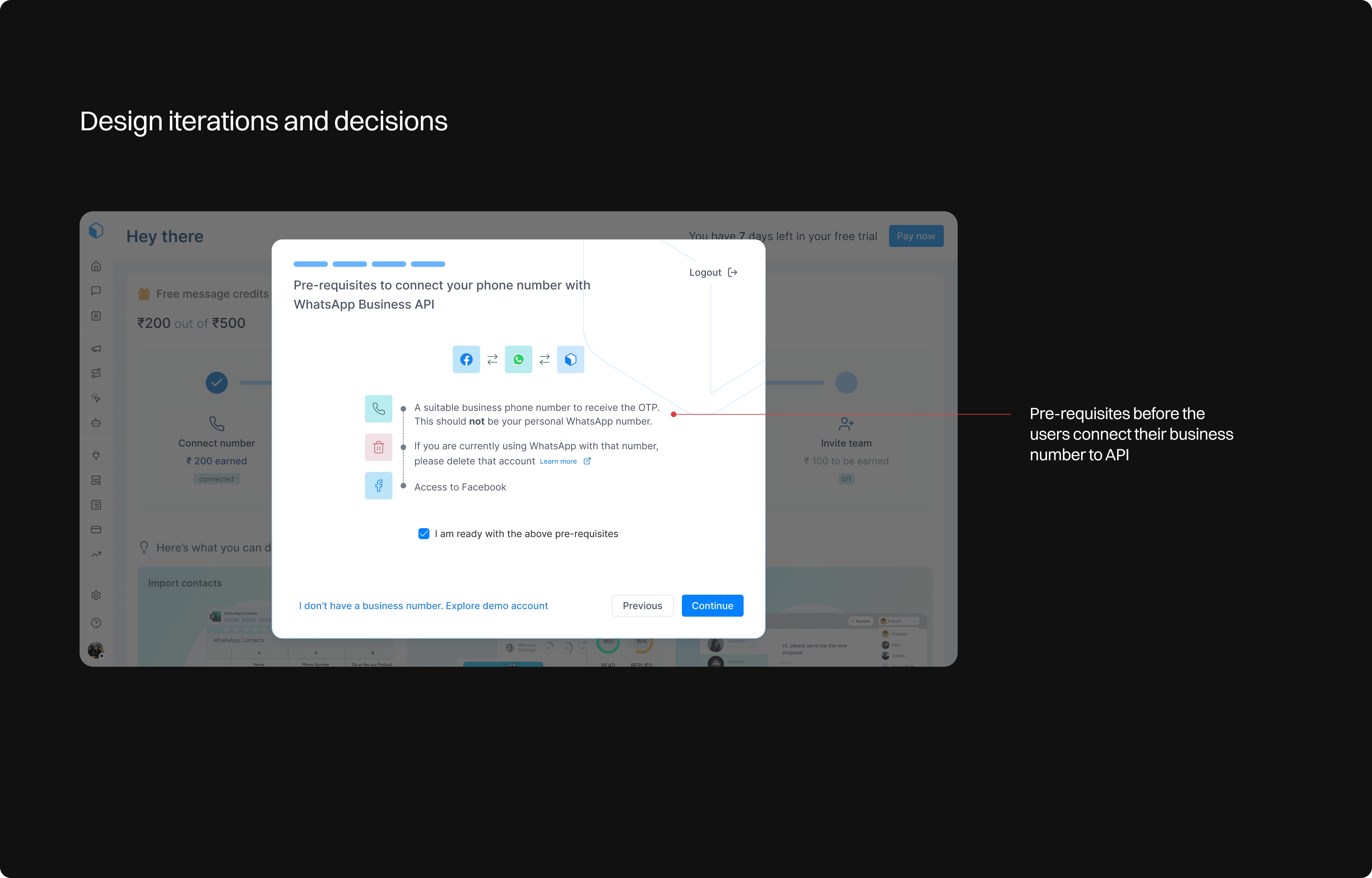Tick the 'I am ready' pre-requisites checkbox
Screen dimensions: 1372x878
[x=424, y=534]
